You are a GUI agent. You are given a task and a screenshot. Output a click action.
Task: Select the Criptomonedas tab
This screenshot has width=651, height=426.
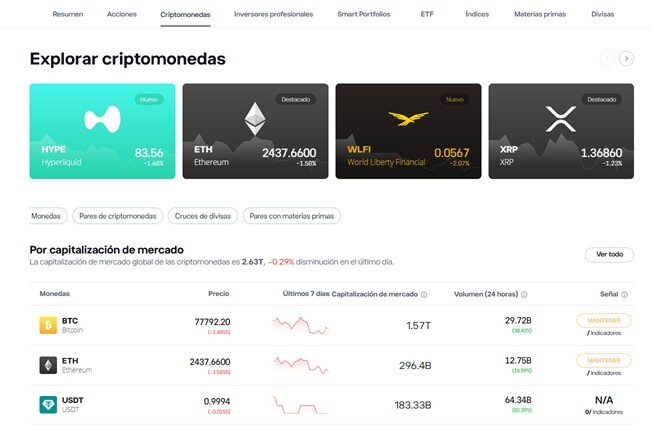(x=185, y=15)
